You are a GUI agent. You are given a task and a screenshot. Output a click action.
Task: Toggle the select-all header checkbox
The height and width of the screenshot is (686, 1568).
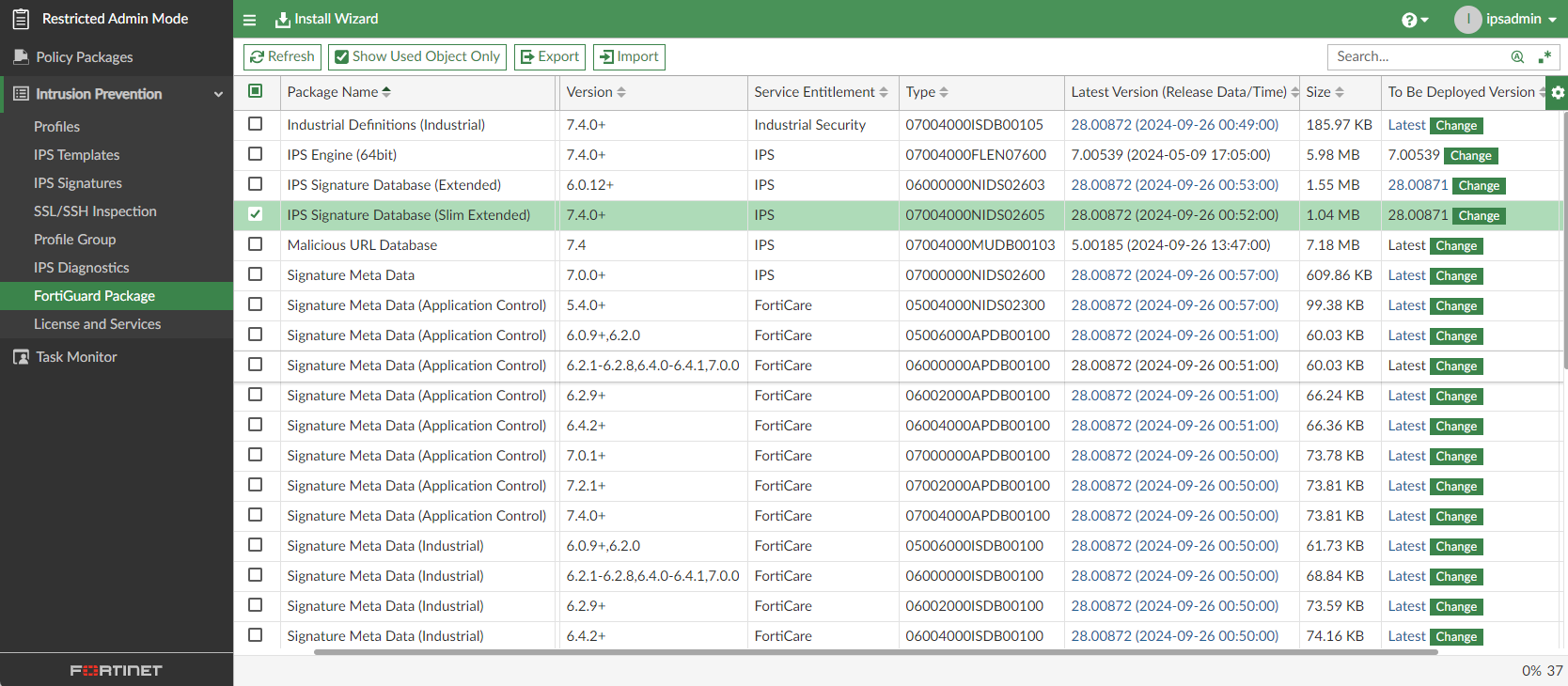255,91
